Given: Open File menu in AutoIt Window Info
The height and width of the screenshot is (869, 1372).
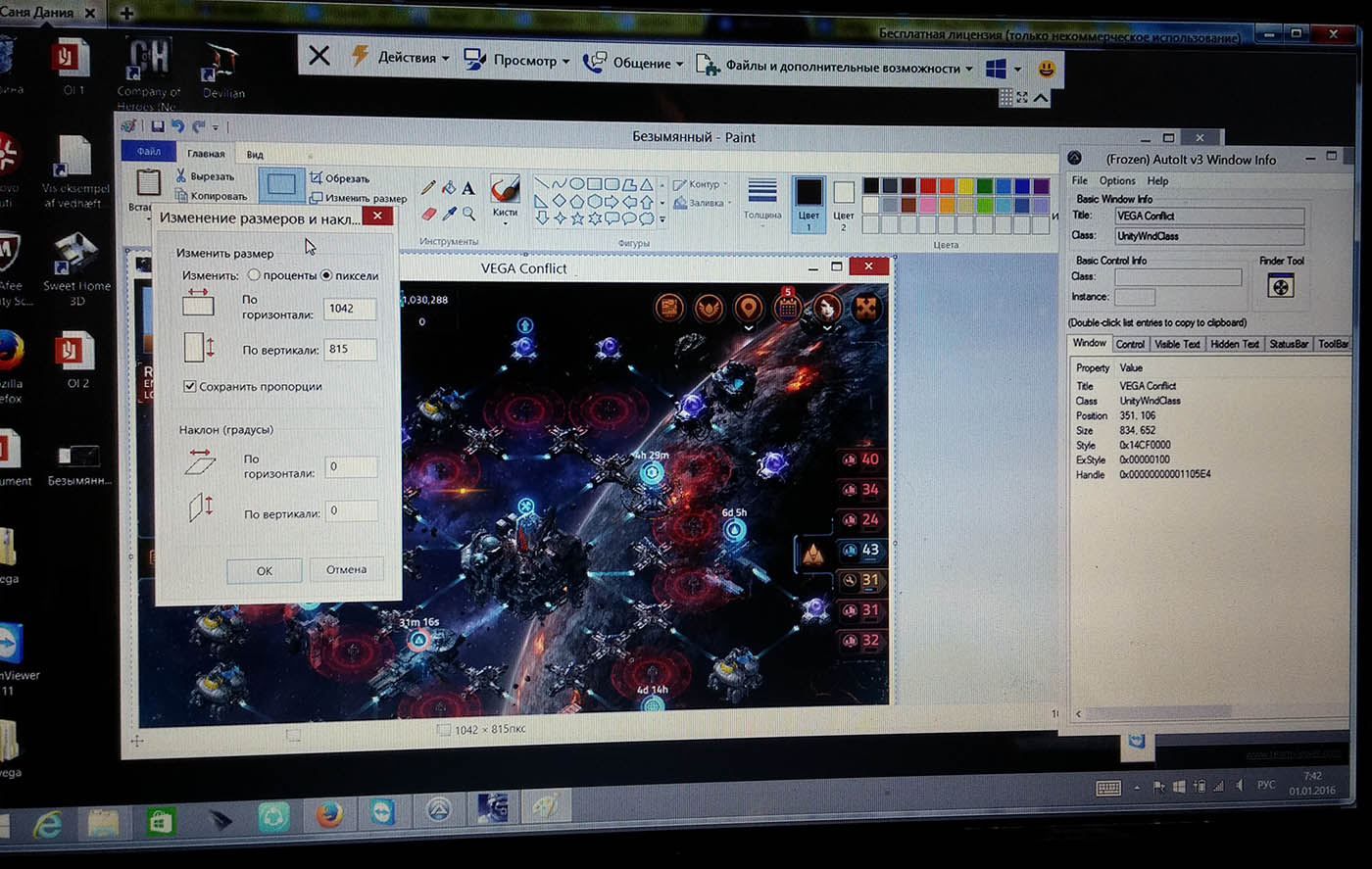Looking at the screenshot, I should tap(1079, 180).
